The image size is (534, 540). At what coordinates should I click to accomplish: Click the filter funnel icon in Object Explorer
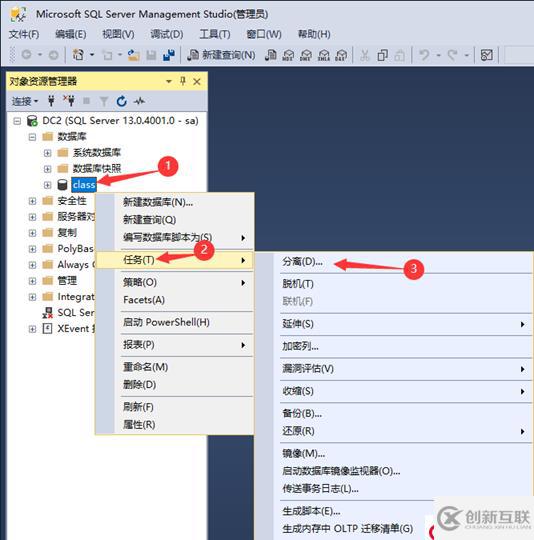[x=104, y=101]
